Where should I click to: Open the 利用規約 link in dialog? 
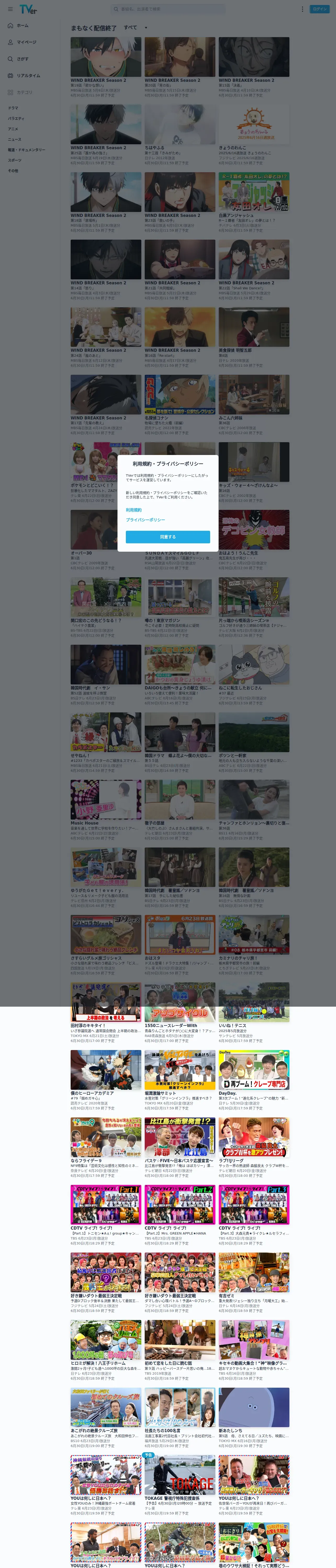pyautogui.click(x=133, y=510)
